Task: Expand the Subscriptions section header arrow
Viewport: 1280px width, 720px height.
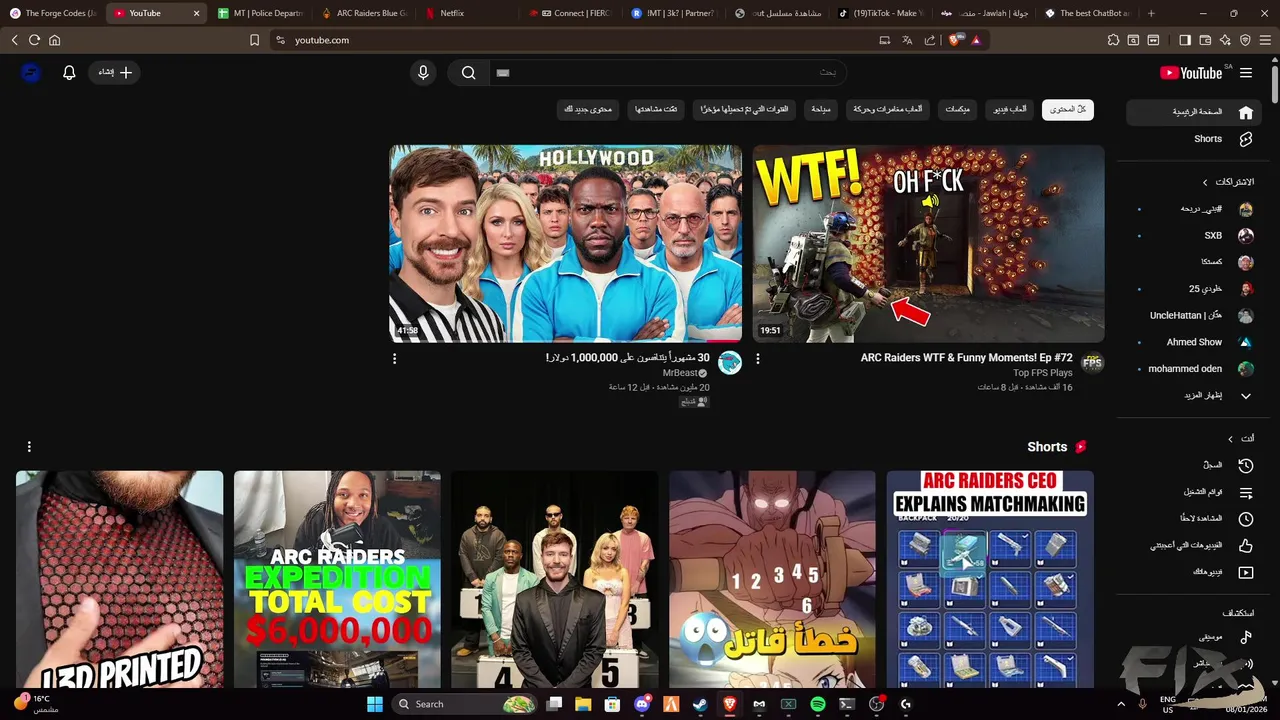Action: click(x=1205, y=182)
